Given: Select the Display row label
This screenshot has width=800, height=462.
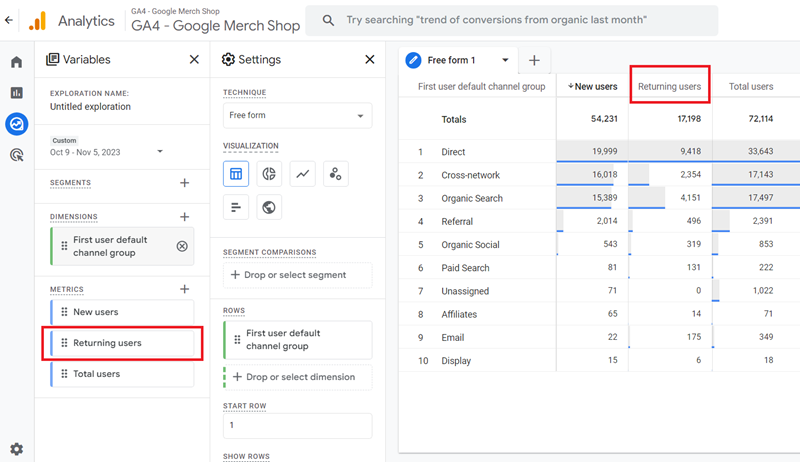Looking at the screenshot, I should 456,361.
